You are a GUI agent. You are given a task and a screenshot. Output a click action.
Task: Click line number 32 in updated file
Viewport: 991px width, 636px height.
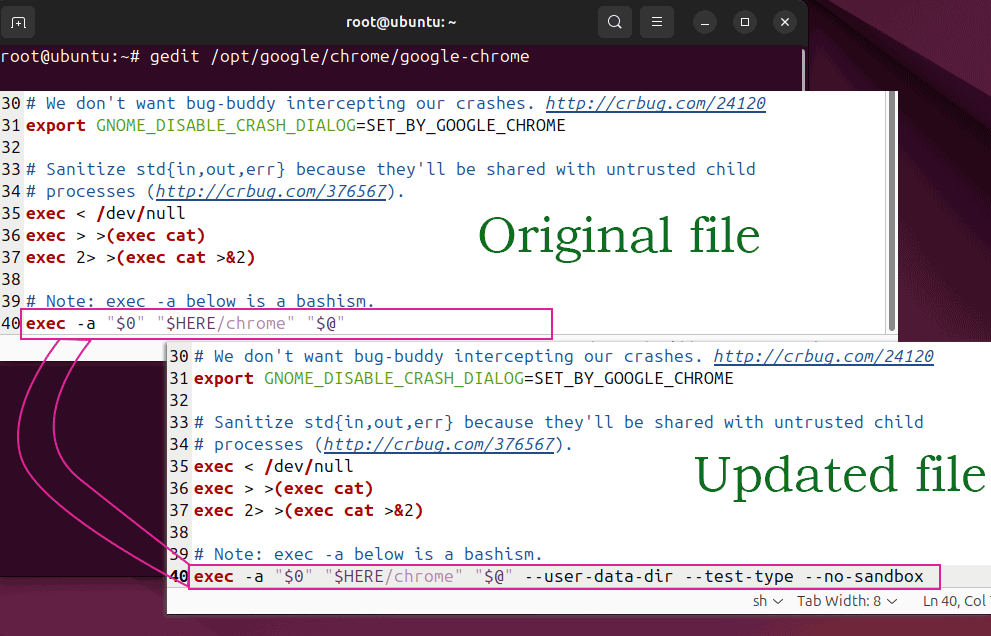179,400
